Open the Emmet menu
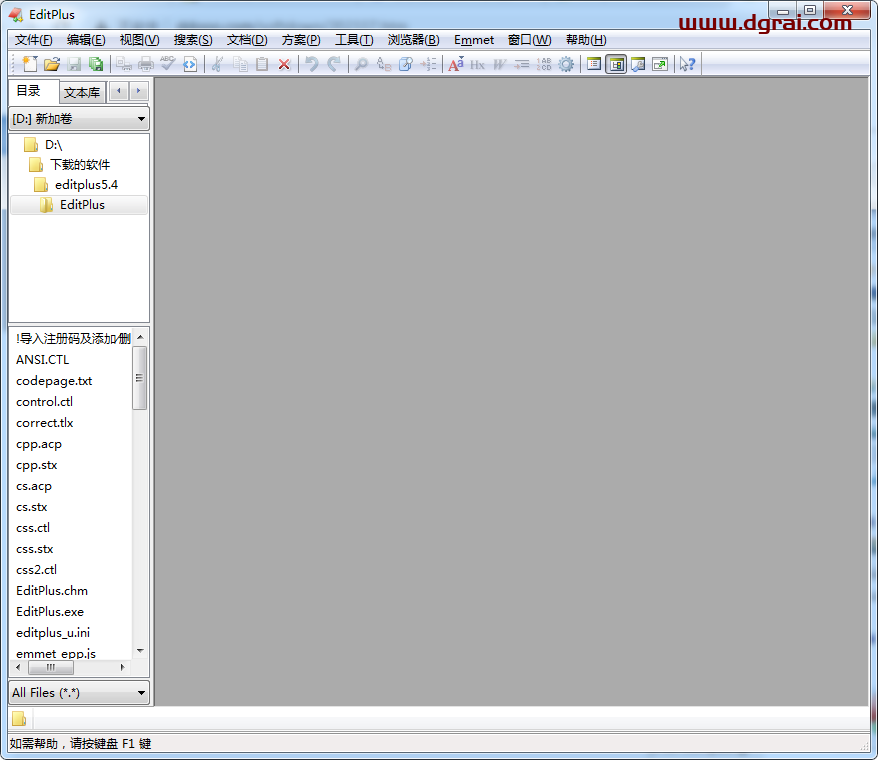Viewport: 878px width, 760px height. [473, 40]
